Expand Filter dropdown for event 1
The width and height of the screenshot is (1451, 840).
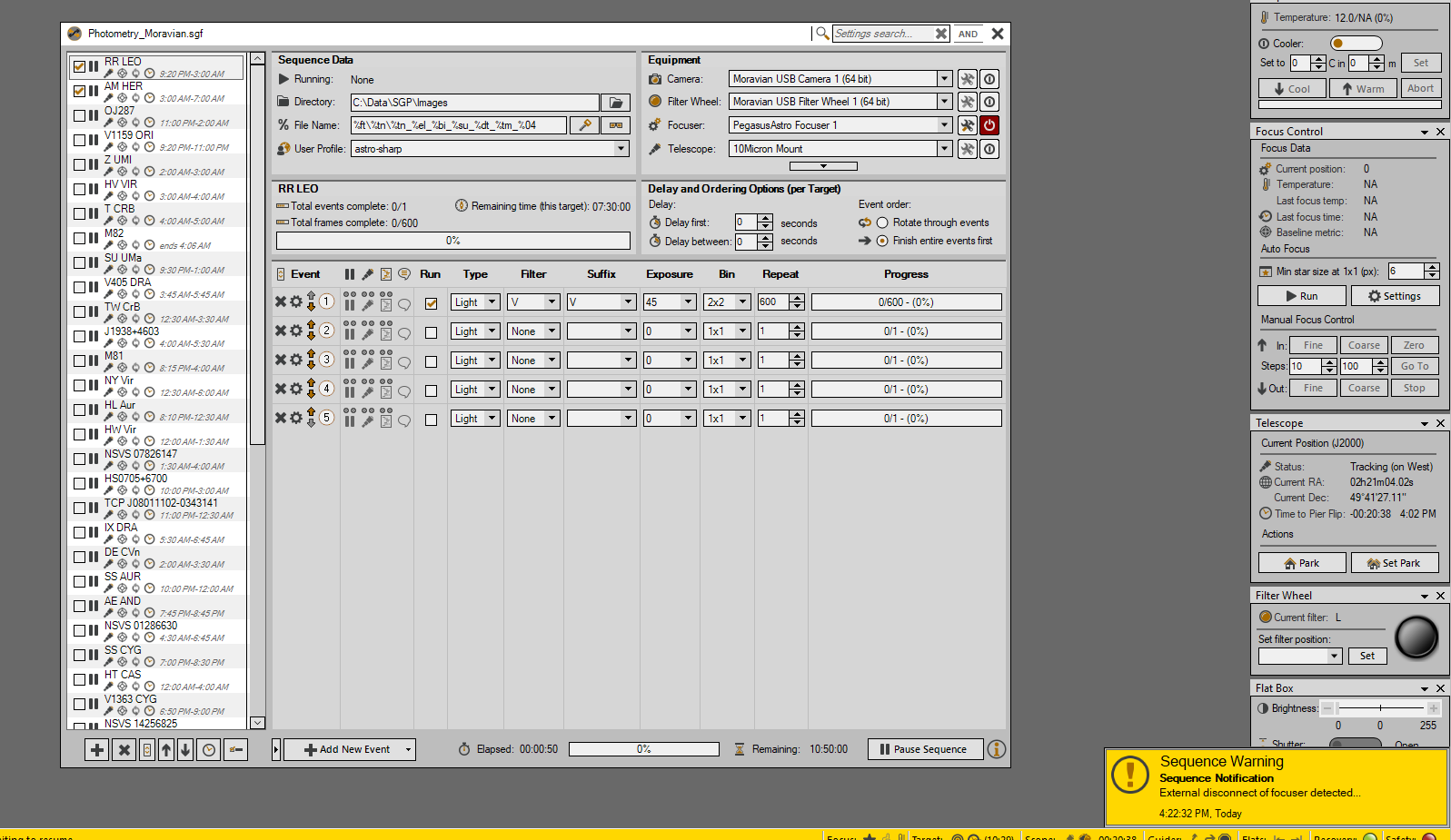(552, 302)
